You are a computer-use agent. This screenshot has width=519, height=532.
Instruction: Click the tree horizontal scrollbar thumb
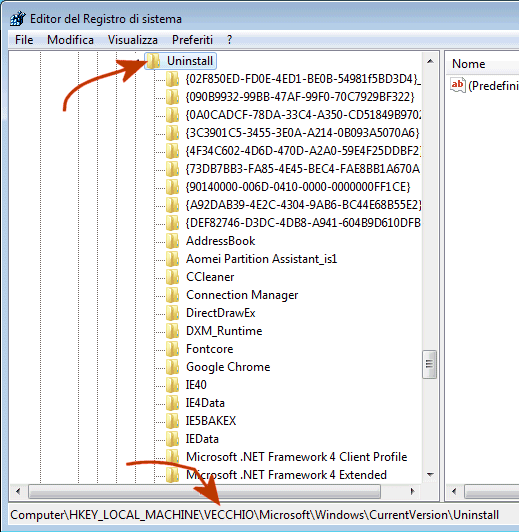pos(205,491)
